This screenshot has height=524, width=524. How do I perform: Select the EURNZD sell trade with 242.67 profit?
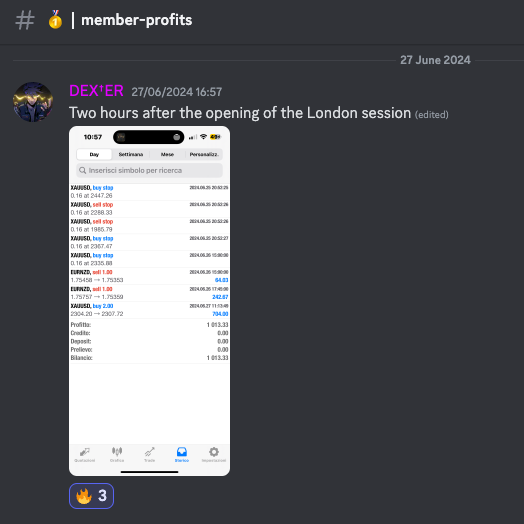click(149, 293)
